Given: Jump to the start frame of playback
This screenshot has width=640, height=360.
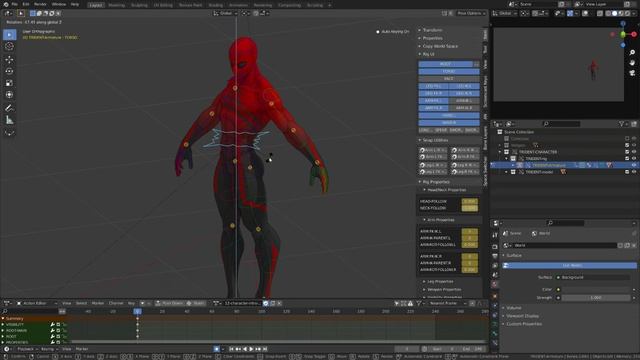Looking at the screenshot, I should coord(231,349).
